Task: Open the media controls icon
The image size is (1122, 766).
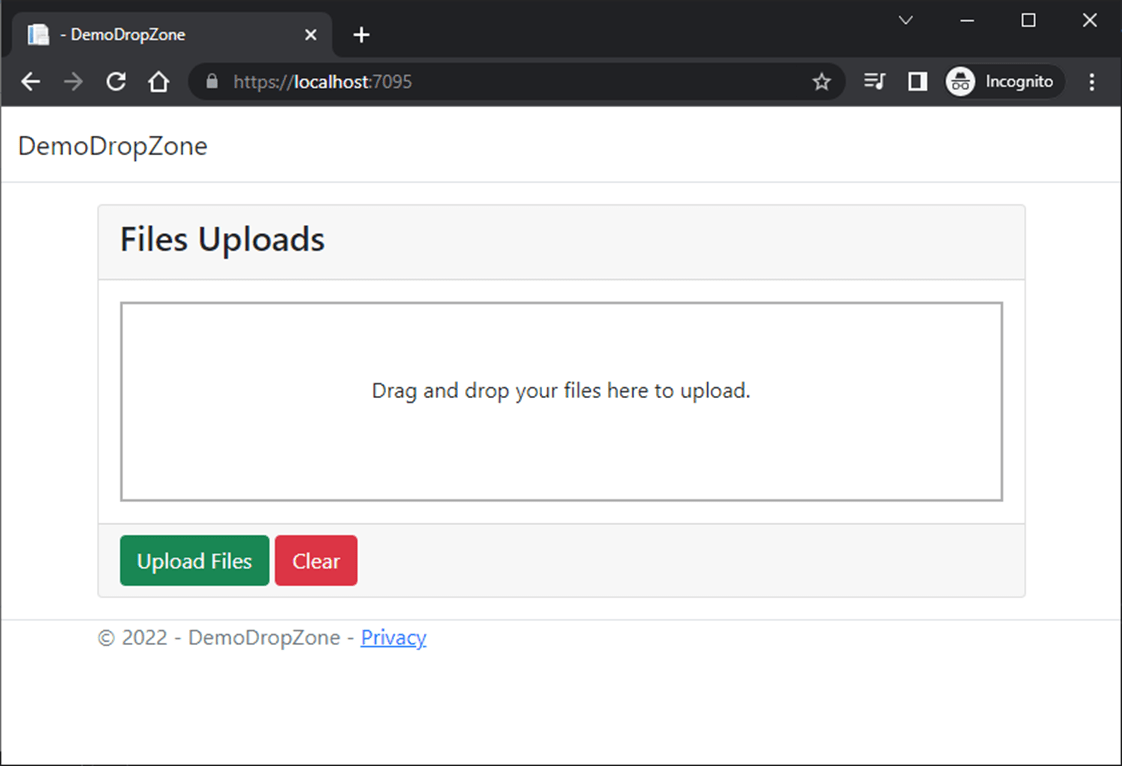Action: pyautogui.click(x=874, y=81)
